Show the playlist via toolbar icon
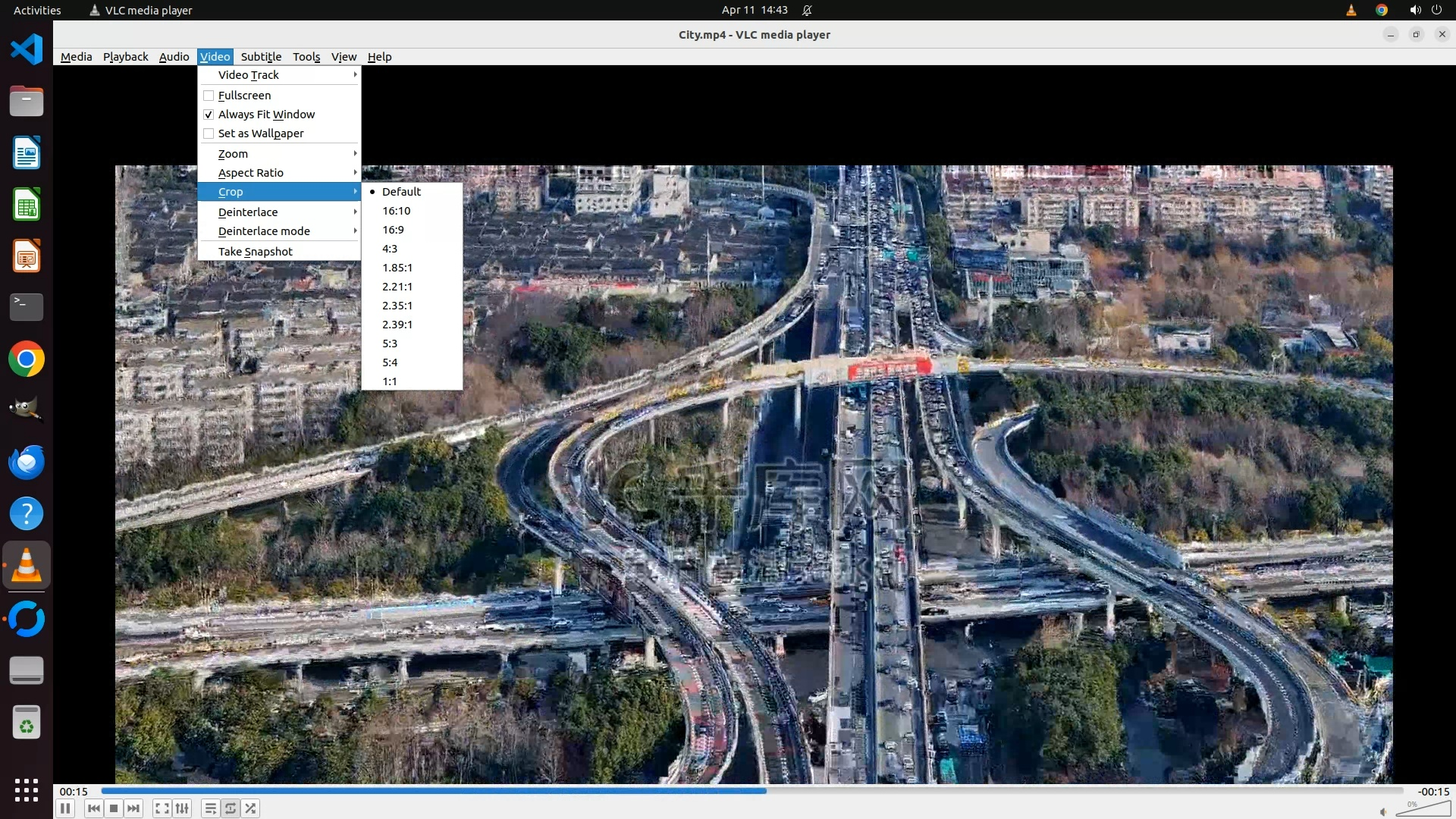The height and width of the screenshot is (819, 1456). pyautogui.click(x=211, y=808)
